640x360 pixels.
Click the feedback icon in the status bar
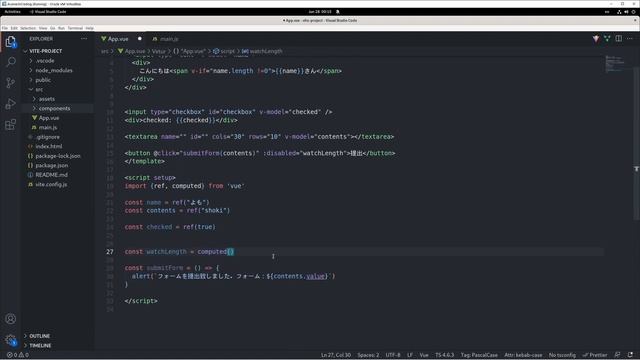[617, 355]
